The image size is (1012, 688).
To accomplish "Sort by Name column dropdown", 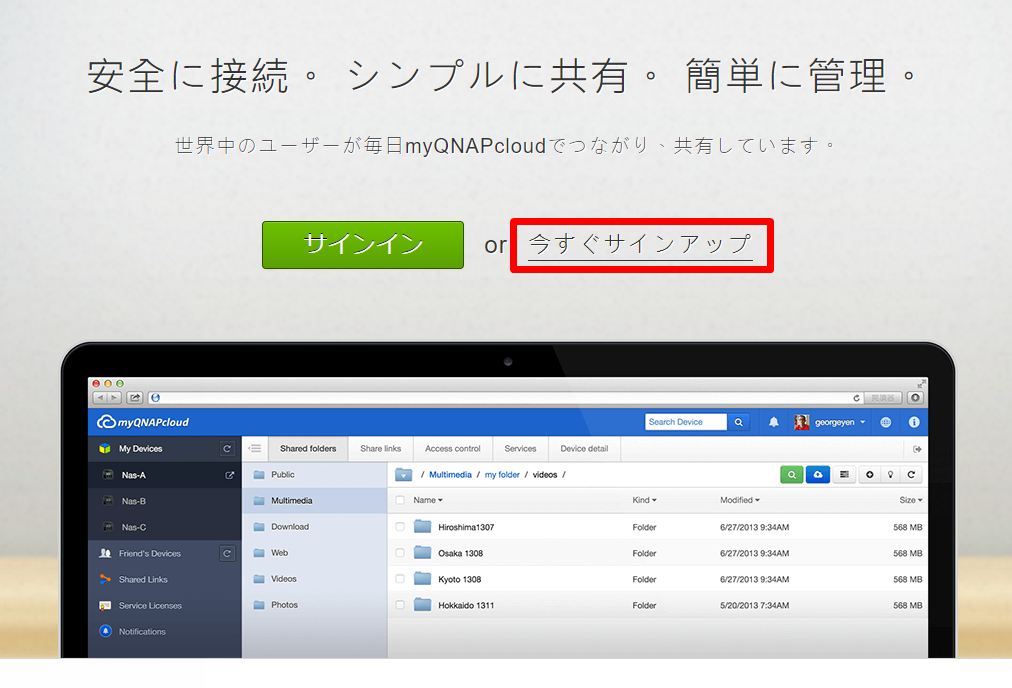I will [x=428, y=500].
